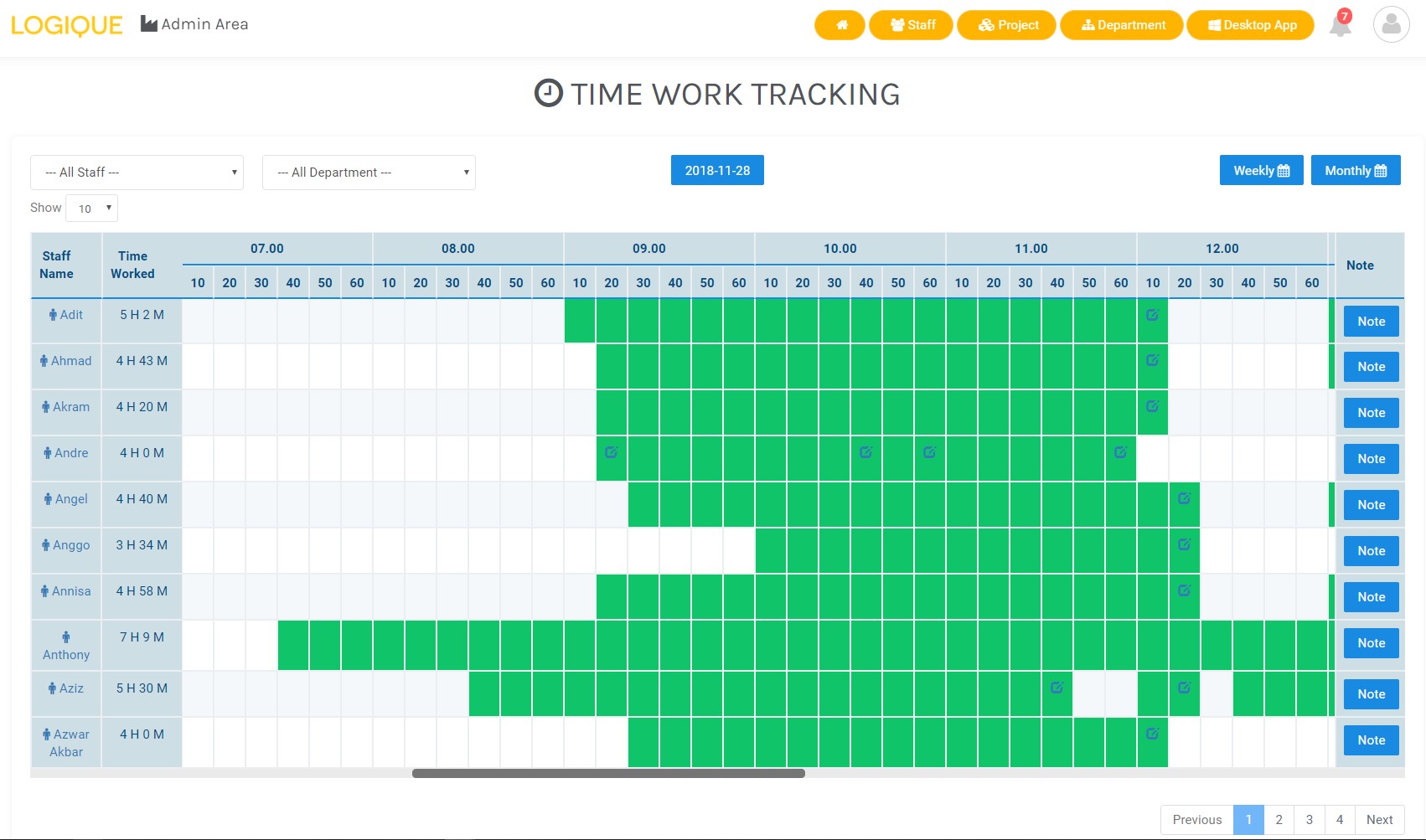
Task: Click the note icon in Ahmad's row
Action: 1152,360
